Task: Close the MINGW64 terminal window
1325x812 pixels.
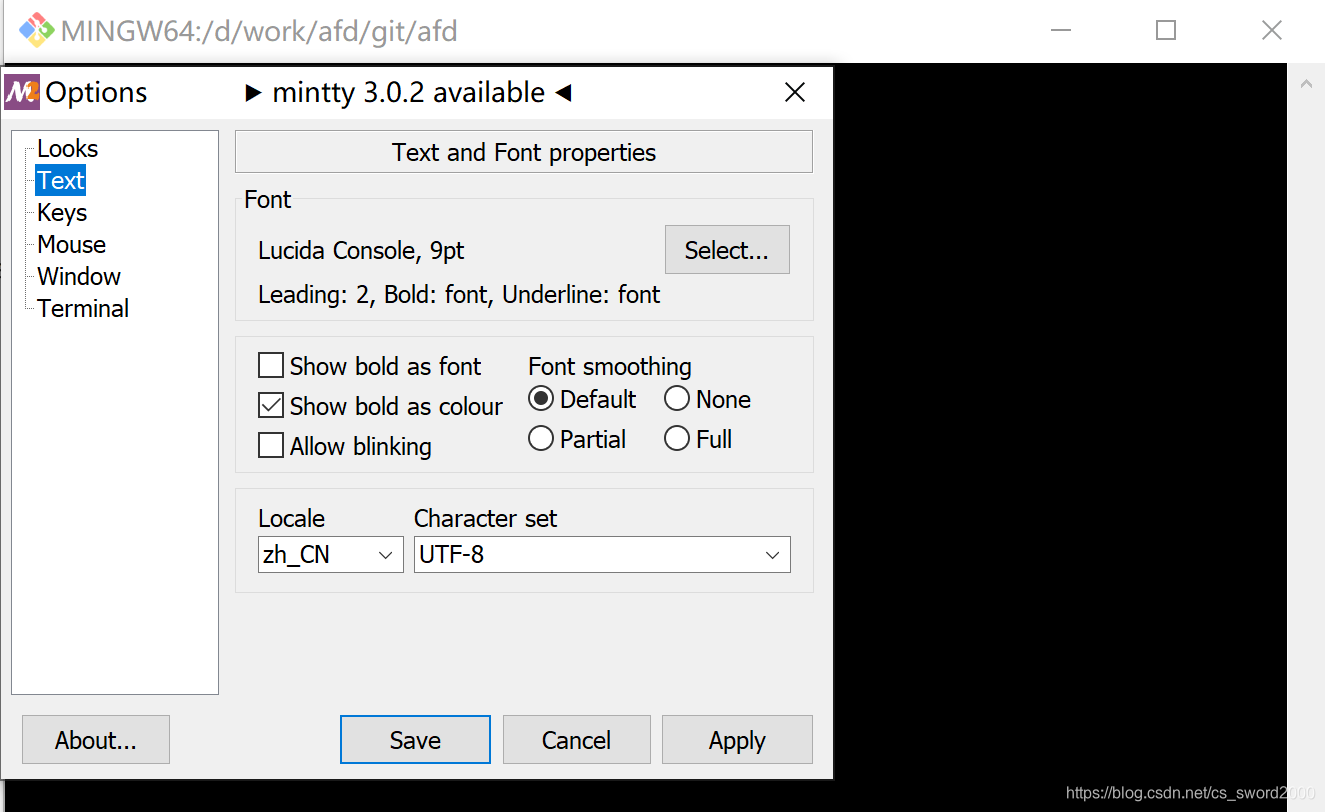Action: [x=1272, y=30]
